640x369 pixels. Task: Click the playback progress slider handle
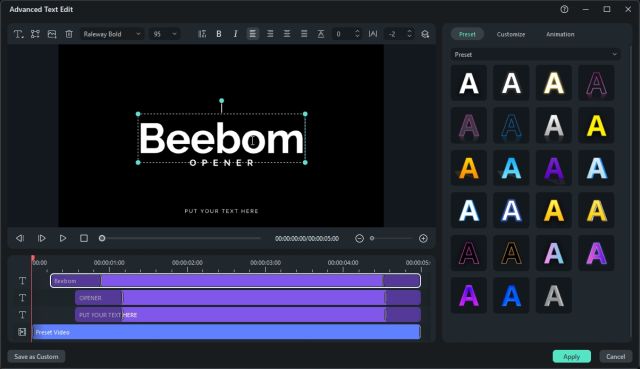(x=102, y=238)
